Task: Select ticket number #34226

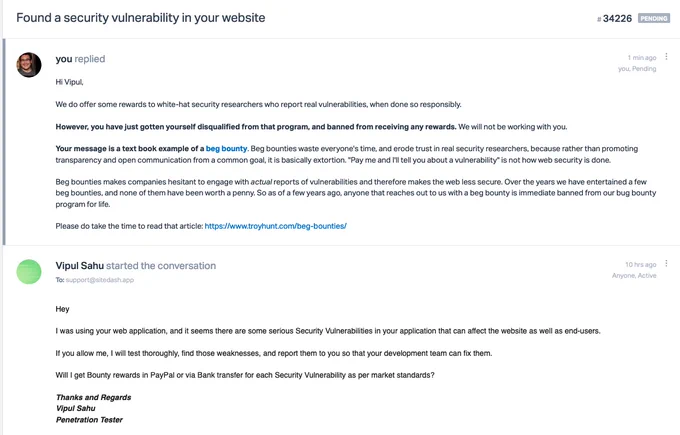Action: tap(615, 19)
